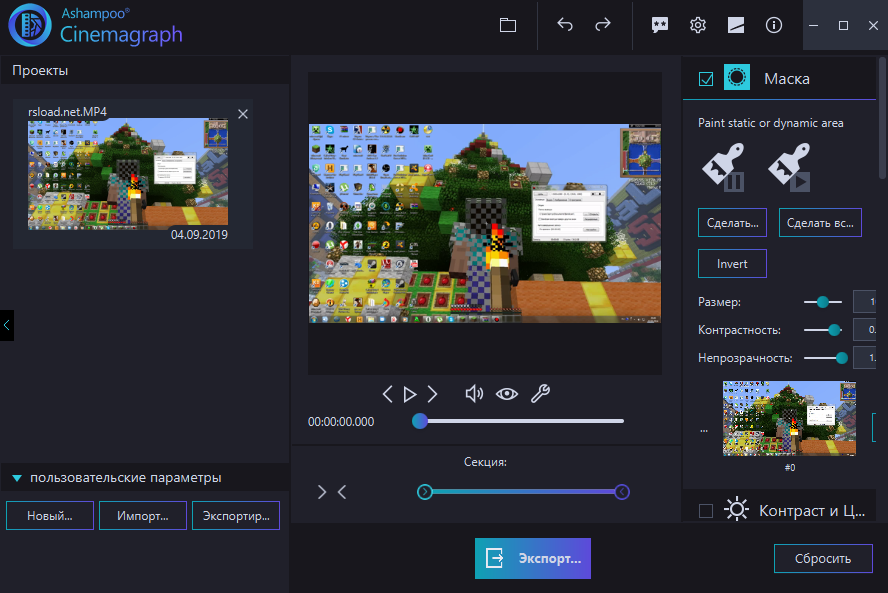Image resolution: width=888 pixels, height=593 pixels.
Task: Step to previous frame
Action: pyautogui.click(x=387, y=394)
